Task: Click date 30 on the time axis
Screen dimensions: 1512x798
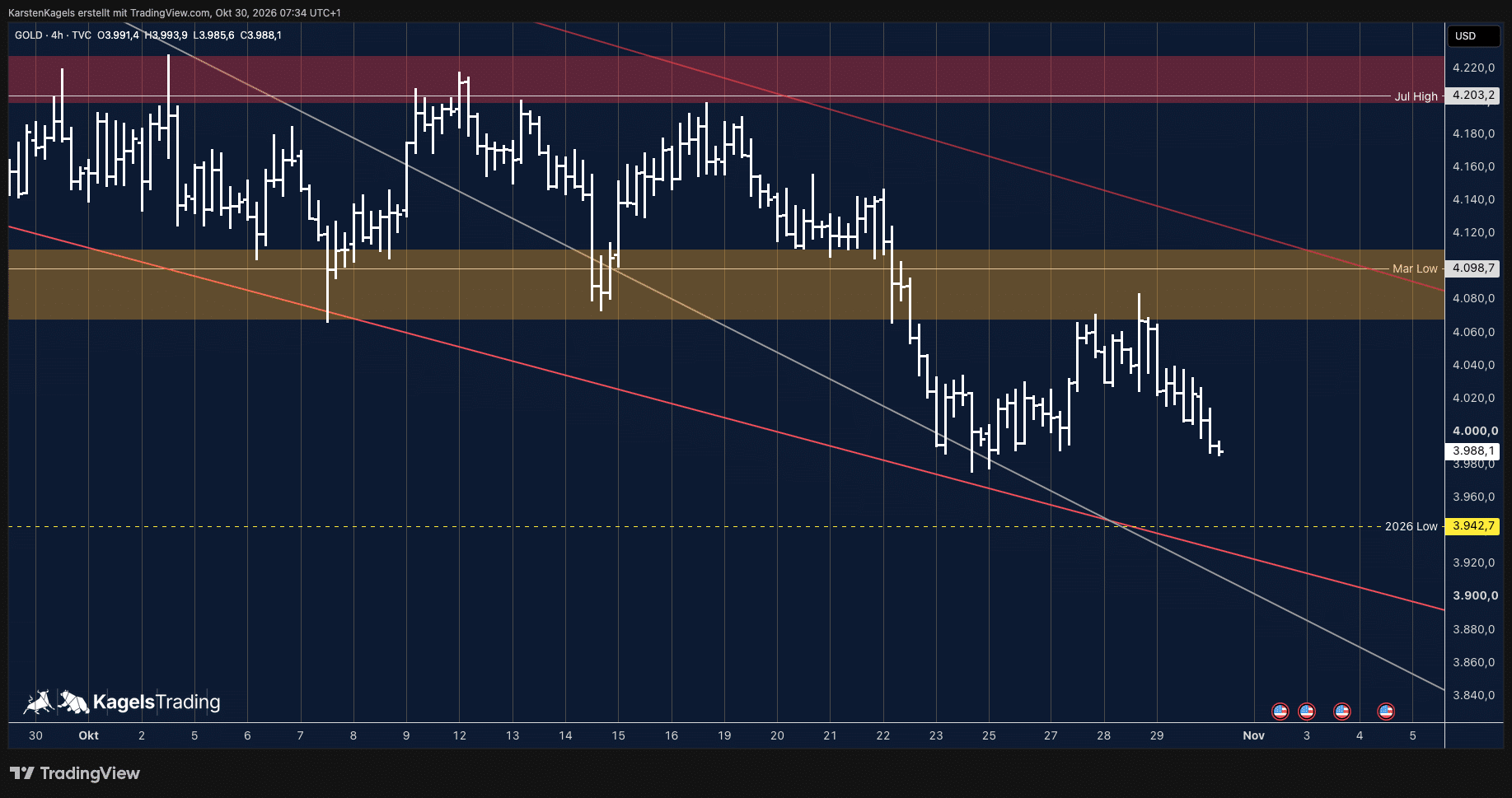Action: click(35, 735)
